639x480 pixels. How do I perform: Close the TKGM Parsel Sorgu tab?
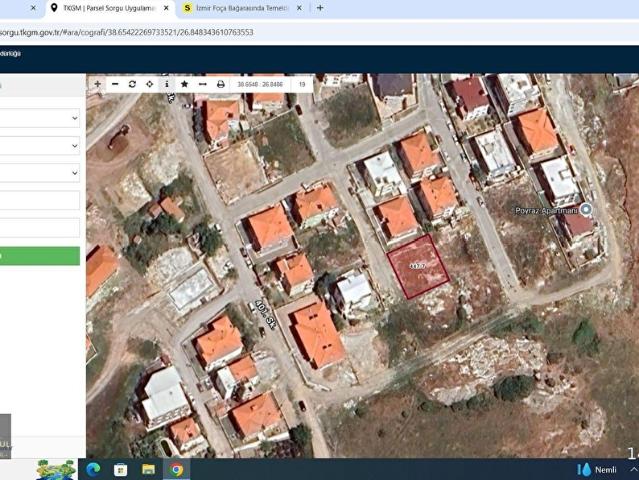166,8
